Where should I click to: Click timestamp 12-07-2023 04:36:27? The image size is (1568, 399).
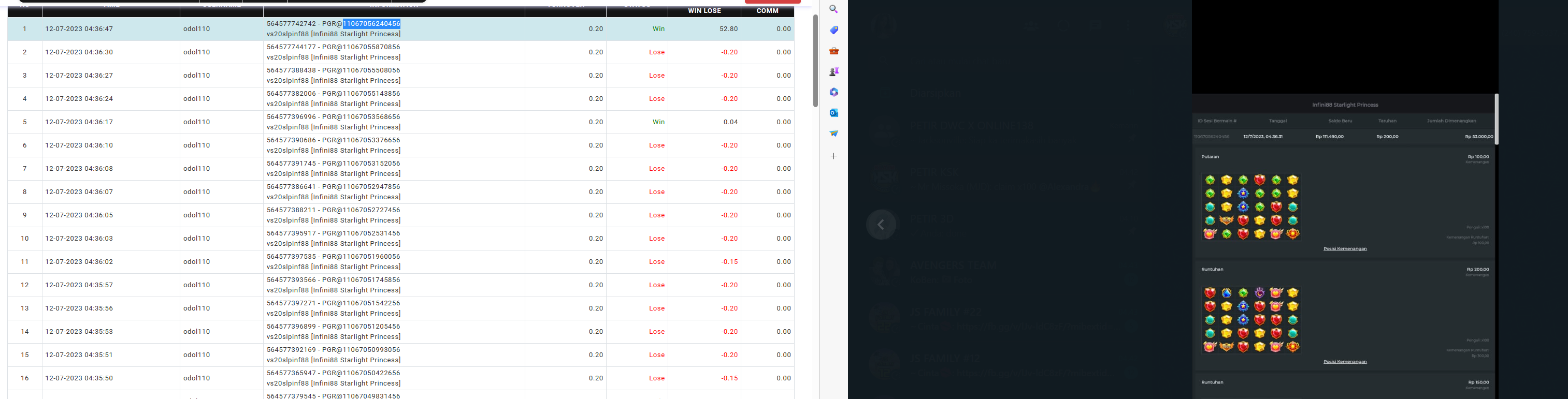[79, 76]
